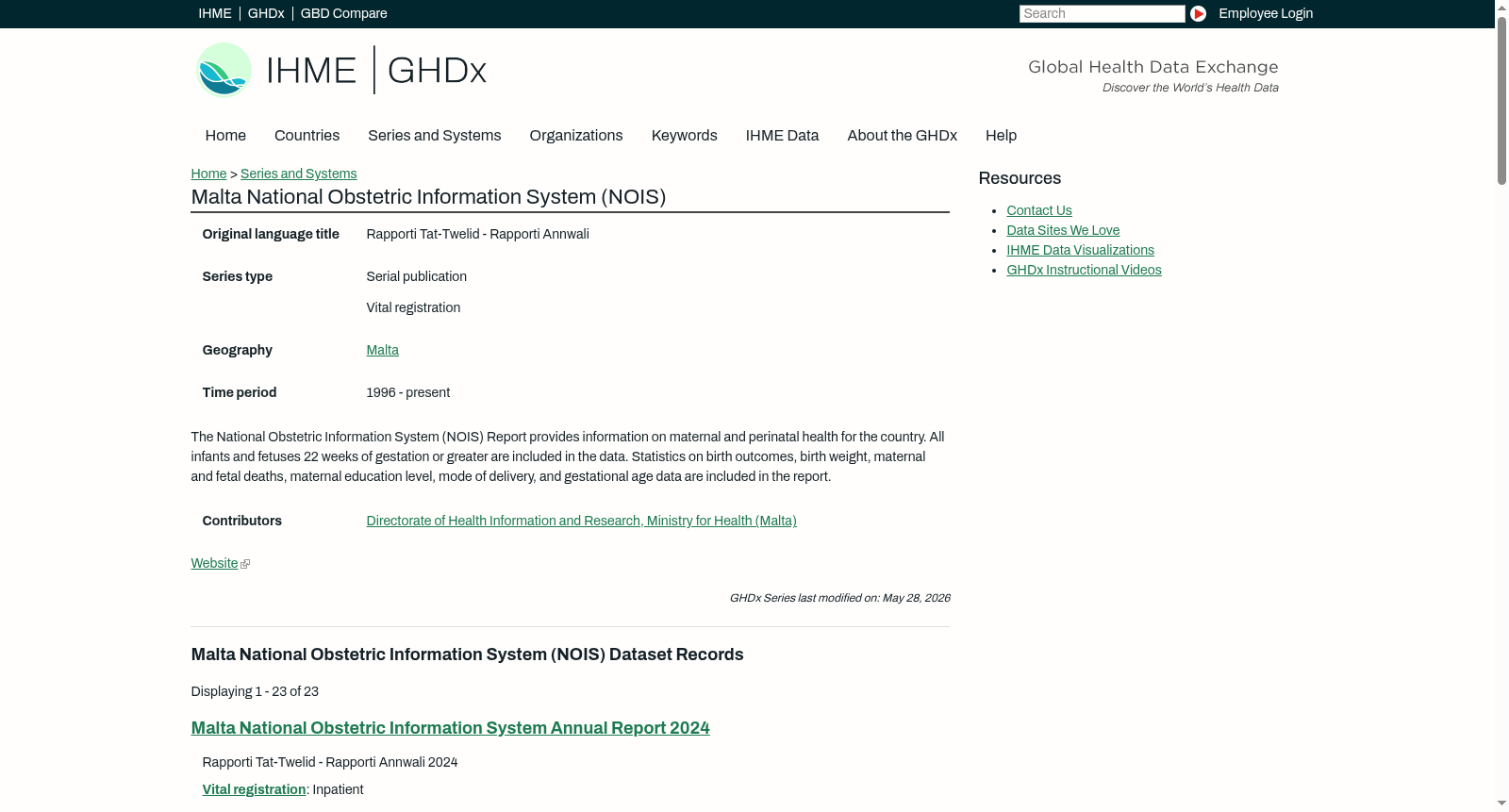Click the external link icon beside Website
The height and width of the screenshot is (812, 1509).
coord(245,564)
